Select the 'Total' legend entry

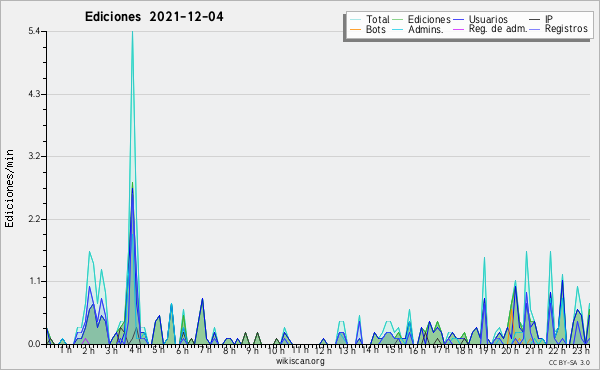click(370, 19)
